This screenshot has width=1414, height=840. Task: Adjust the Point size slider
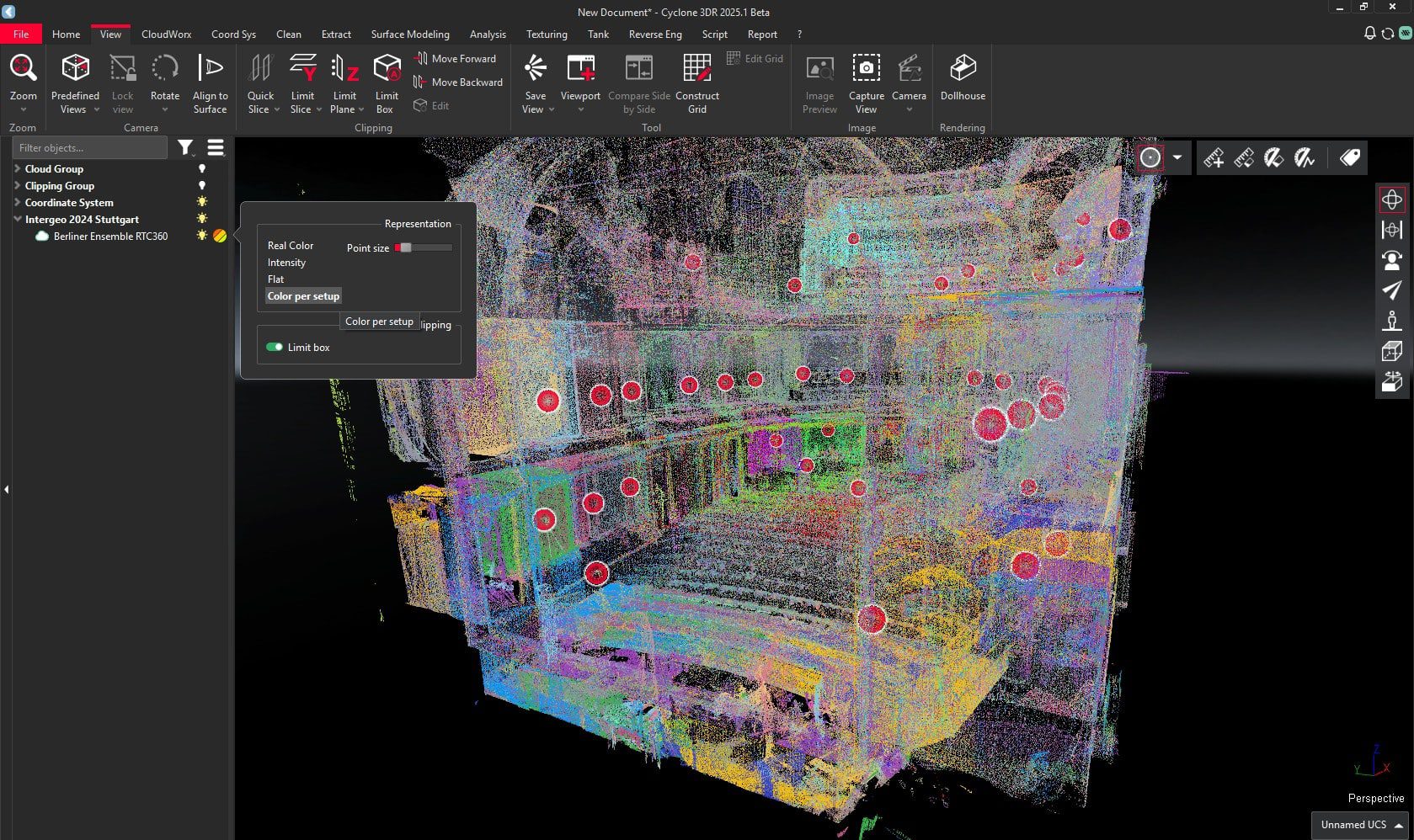(x=404, y=247)
